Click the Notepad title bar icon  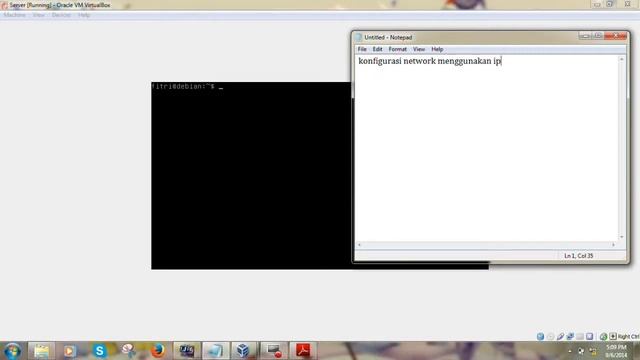pos(359,37)
